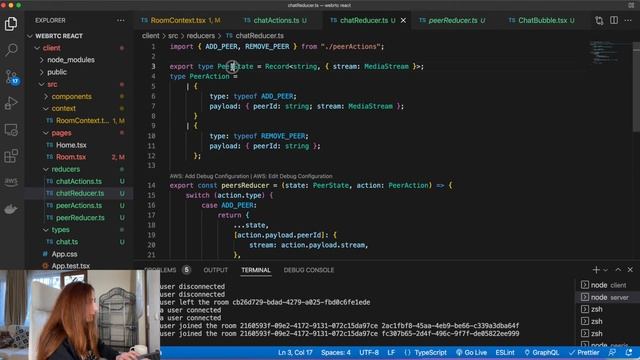Click the Prettier status bar item
The image size is (640, 360).
point(584,352)
